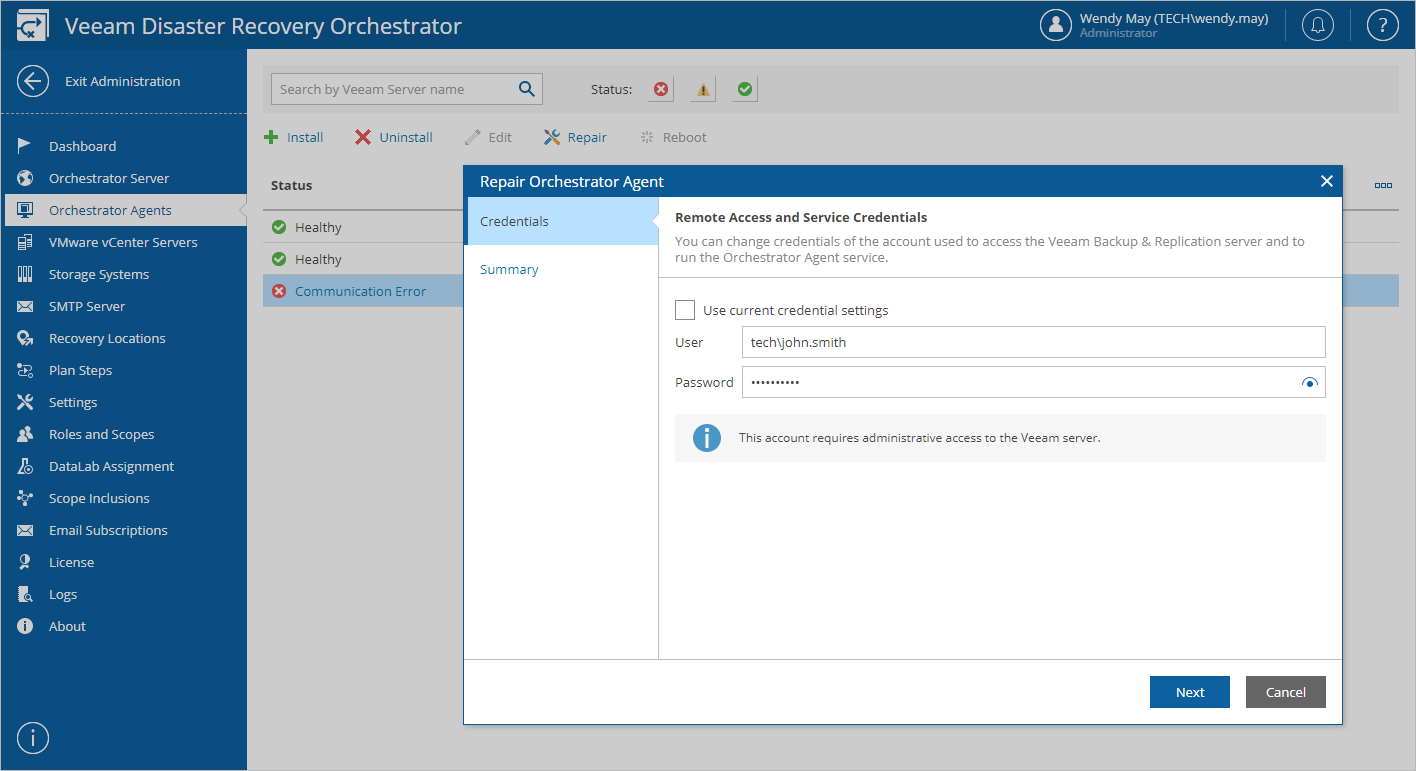Click the Reboot toolbar button

click(x=673, y=137)
